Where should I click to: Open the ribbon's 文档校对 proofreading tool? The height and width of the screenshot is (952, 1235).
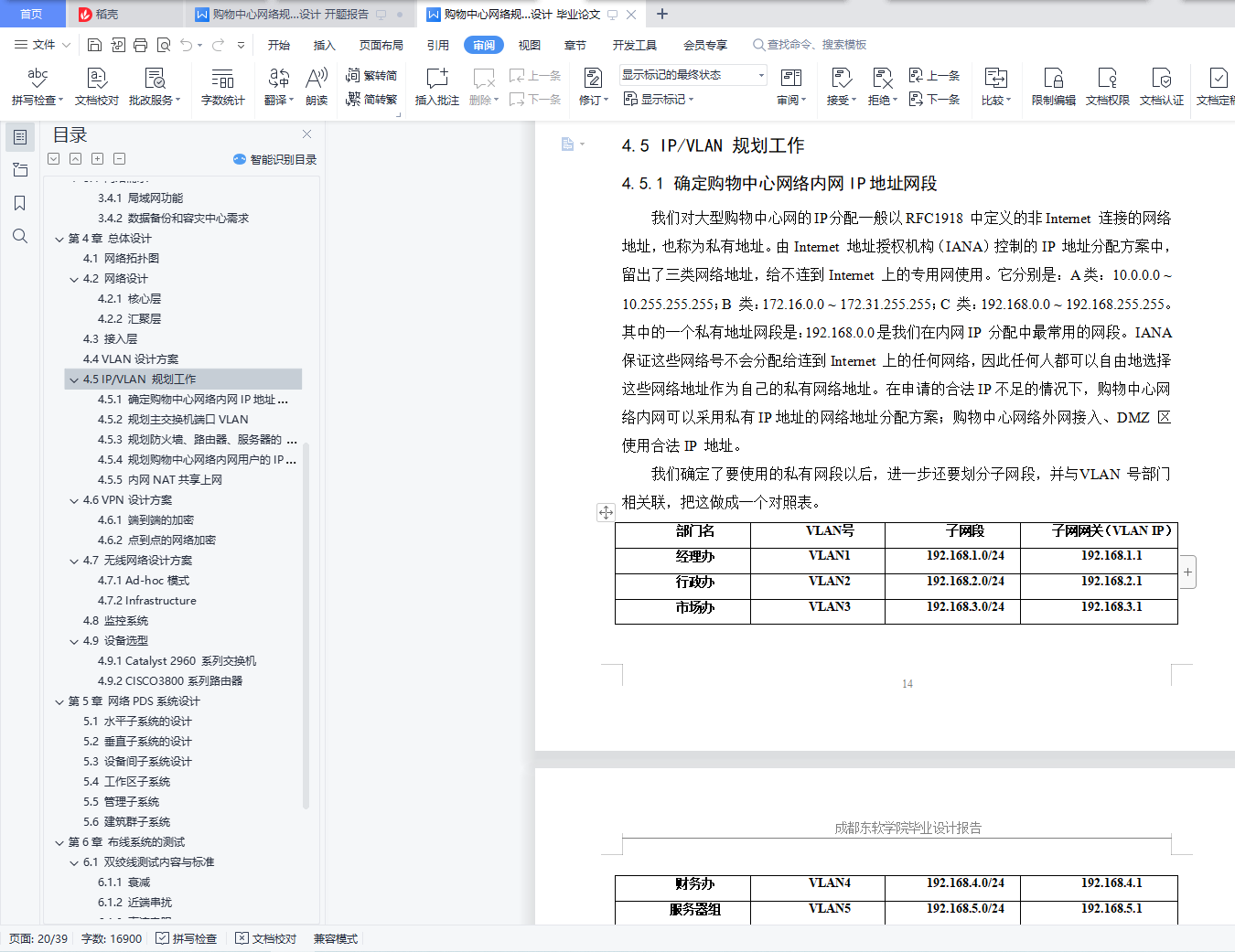point(97,87)
